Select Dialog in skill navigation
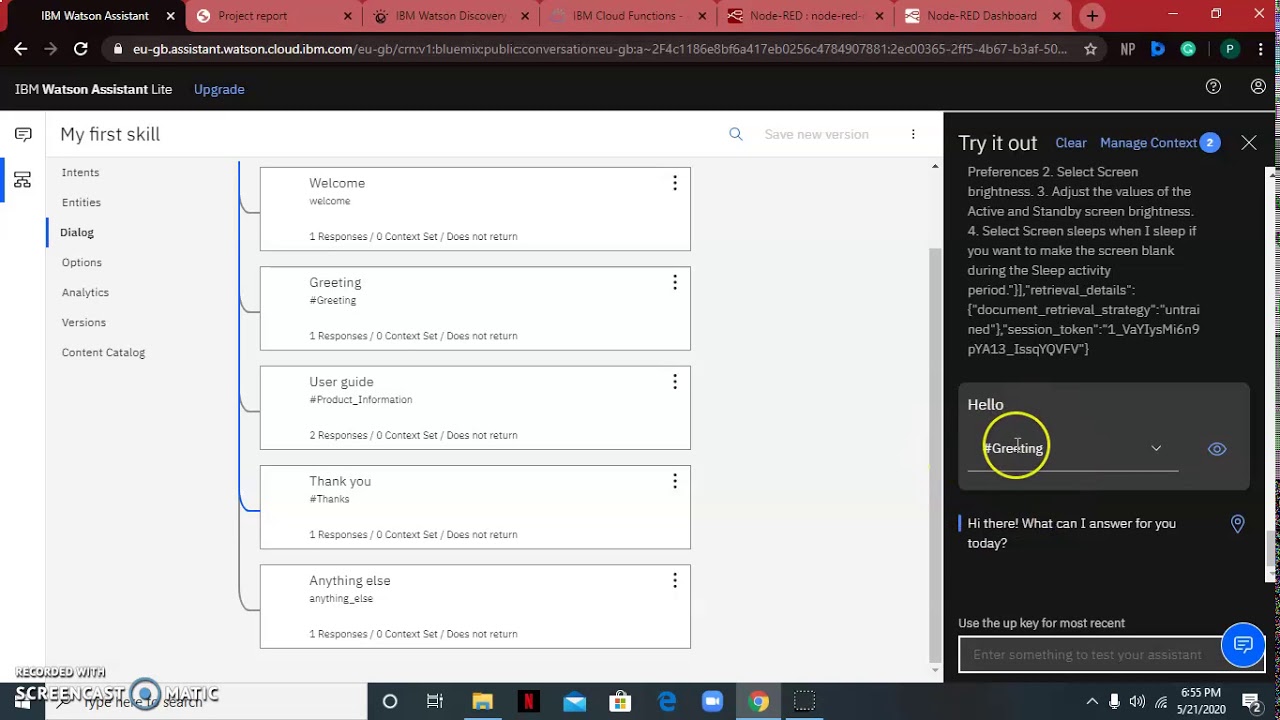 (77, 233)
